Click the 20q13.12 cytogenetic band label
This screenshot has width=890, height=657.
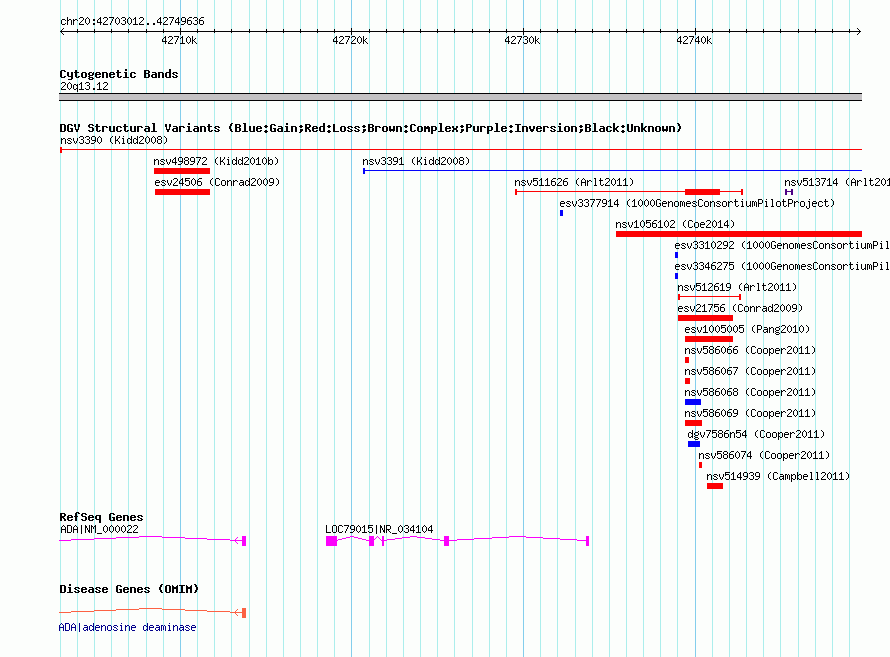point(84,86)
